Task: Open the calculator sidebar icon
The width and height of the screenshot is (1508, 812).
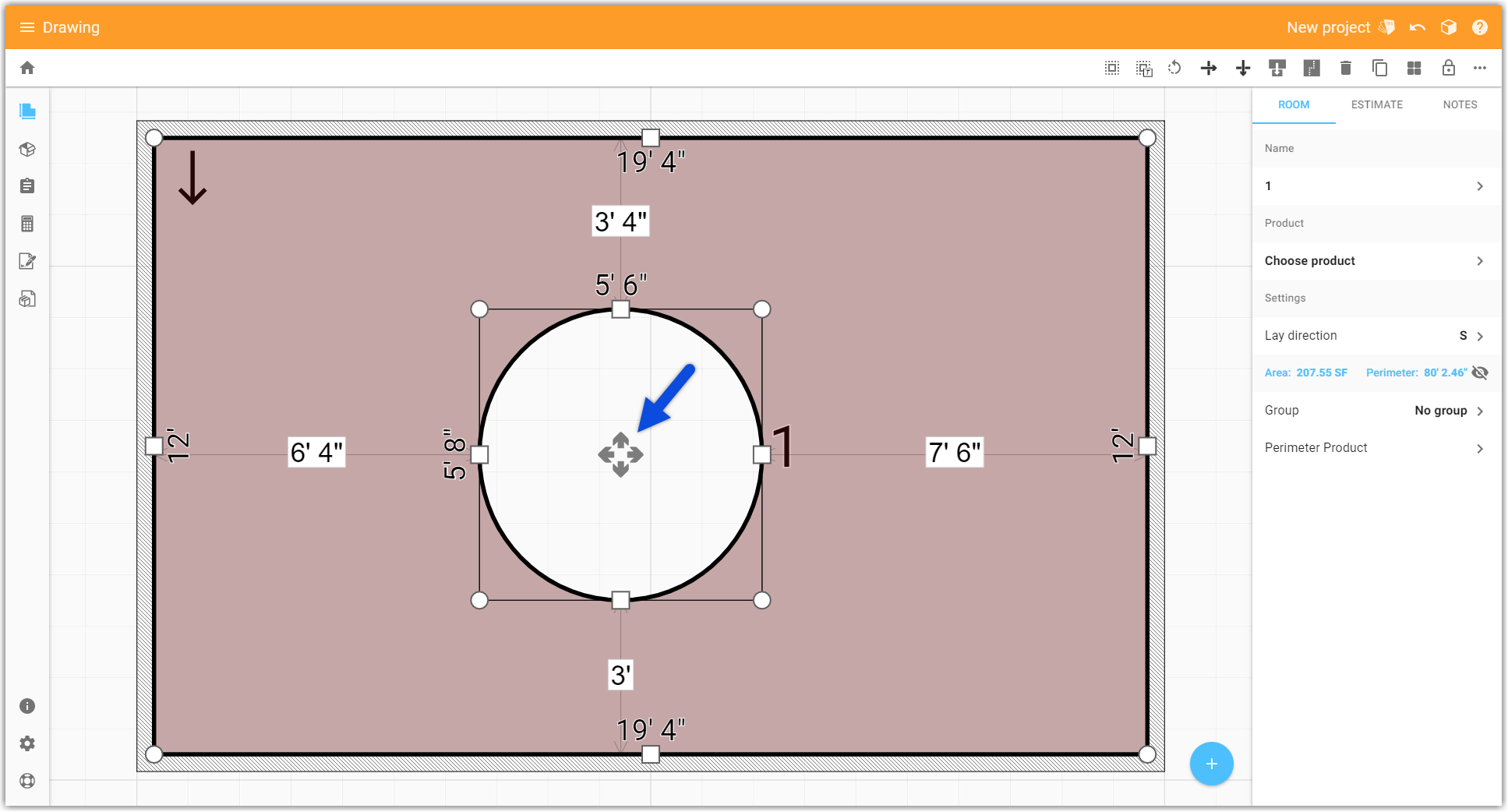Action: point(27,224)
